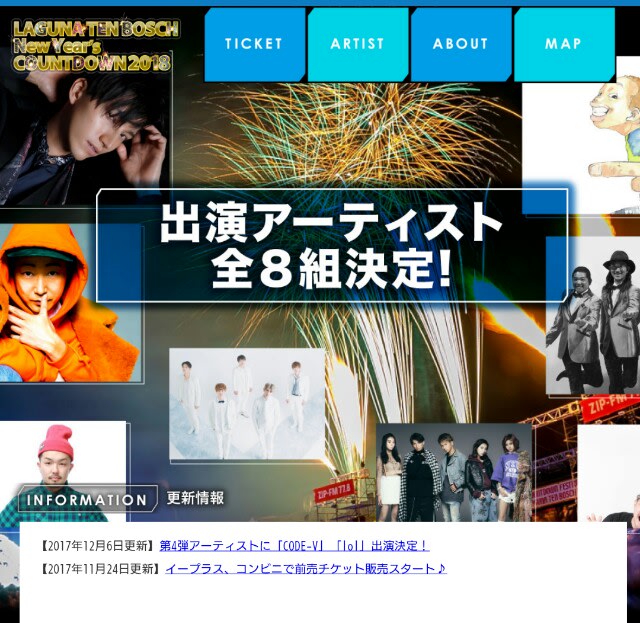Select the five-member group in white outfits photo
Viewport: 640px width, 623px height.
247,404
